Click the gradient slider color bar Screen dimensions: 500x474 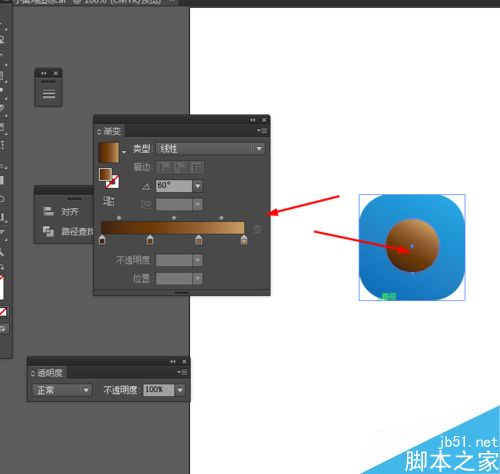(173, 228)
